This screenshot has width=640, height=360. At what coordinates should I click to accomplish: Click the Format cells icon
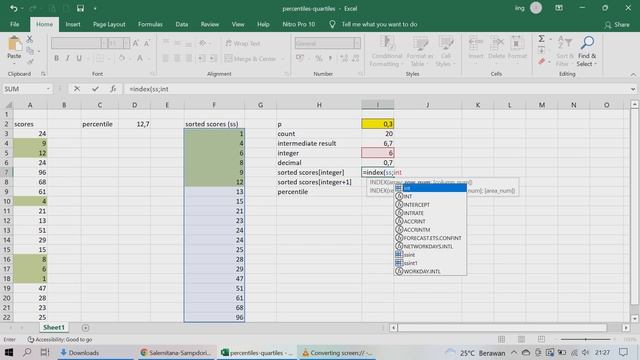(x=517, y=43)
